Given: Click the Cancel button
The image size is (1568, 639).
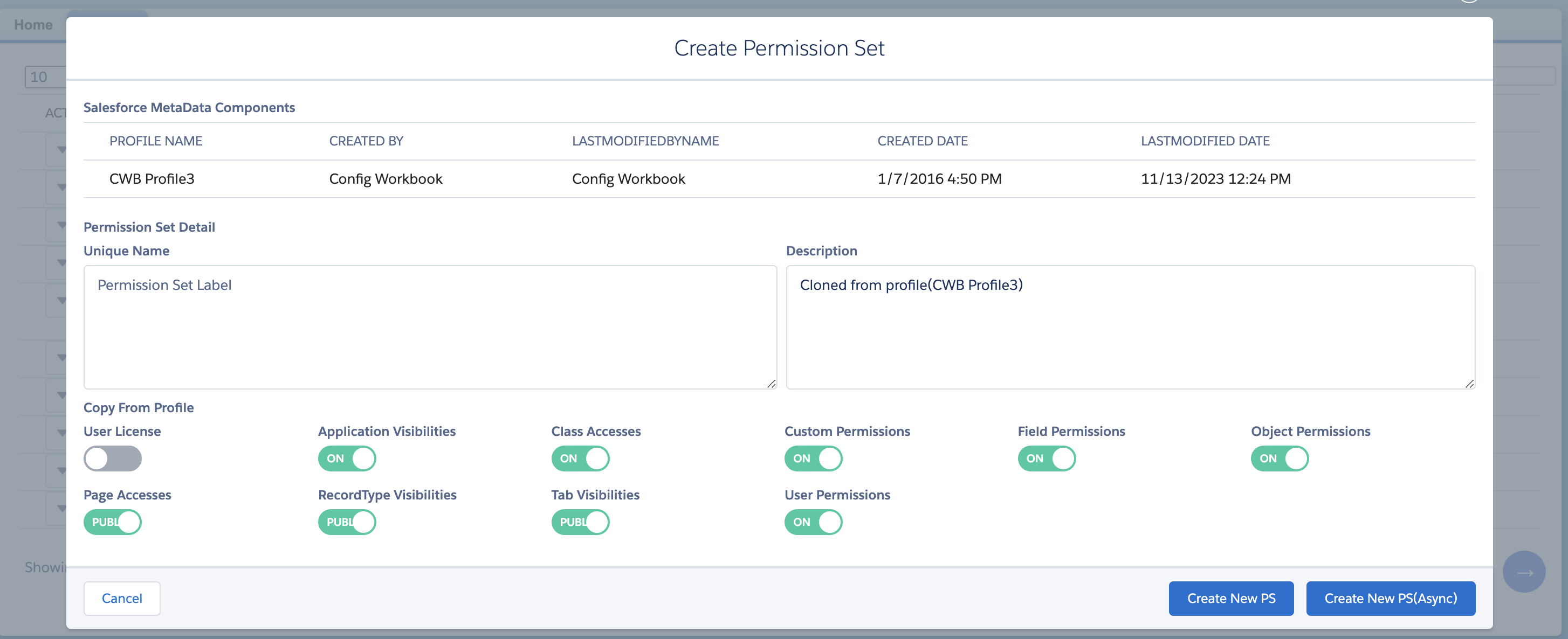Looking at the screenshot, I should pos(122,598).
